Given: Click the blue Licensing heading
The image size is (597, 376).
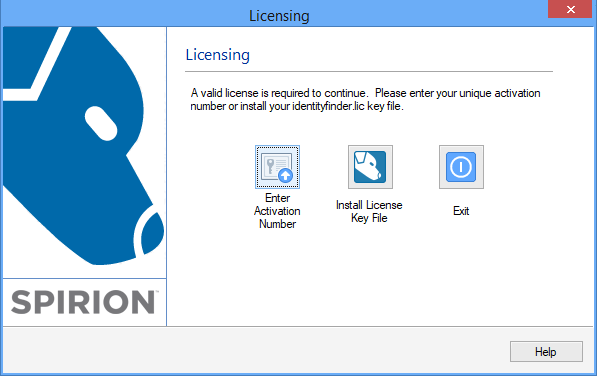Looking at the screenshot, I should point(217,55).
